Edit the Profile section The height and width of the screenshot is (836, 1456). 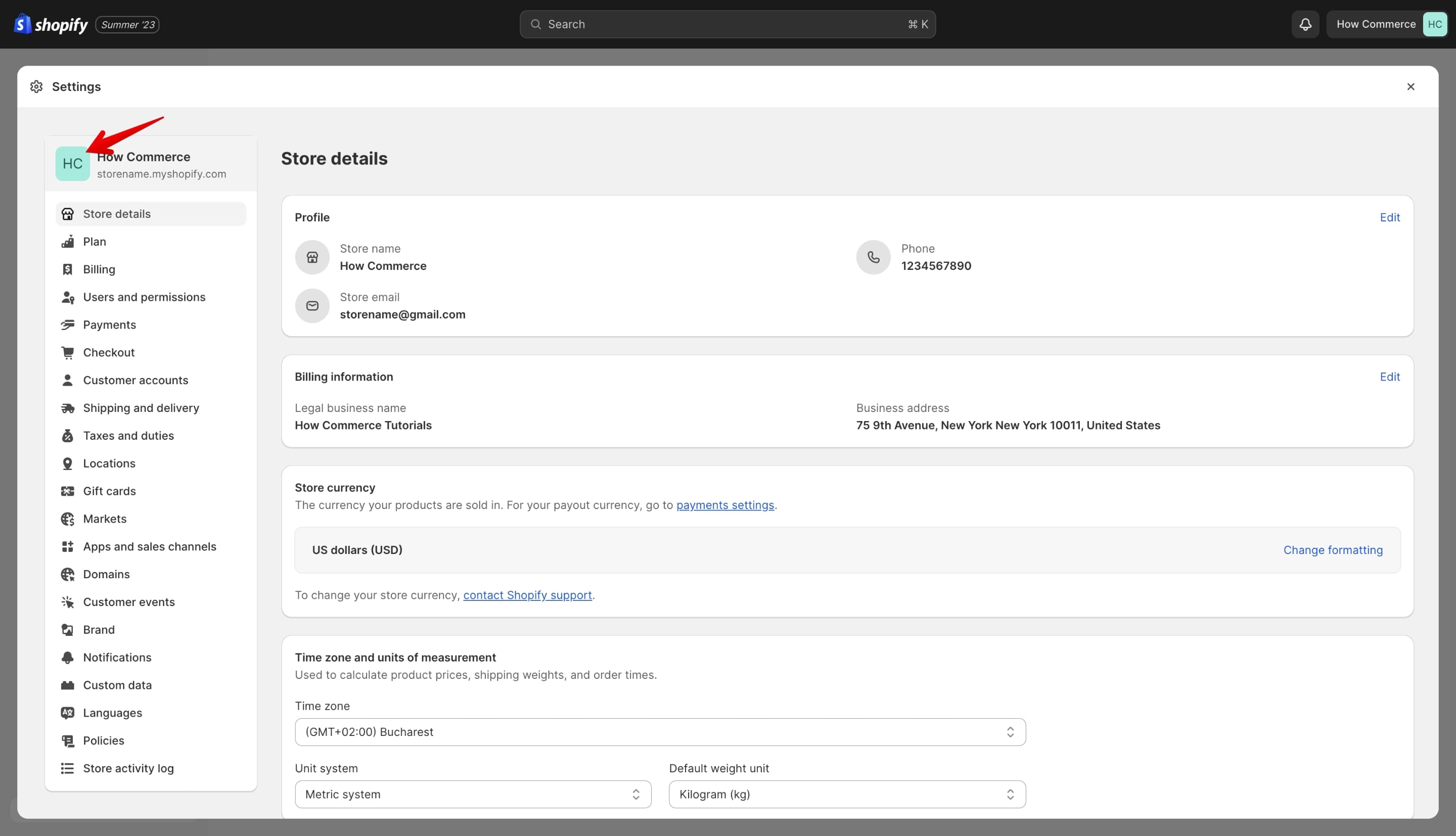(x=1389, y=217)
